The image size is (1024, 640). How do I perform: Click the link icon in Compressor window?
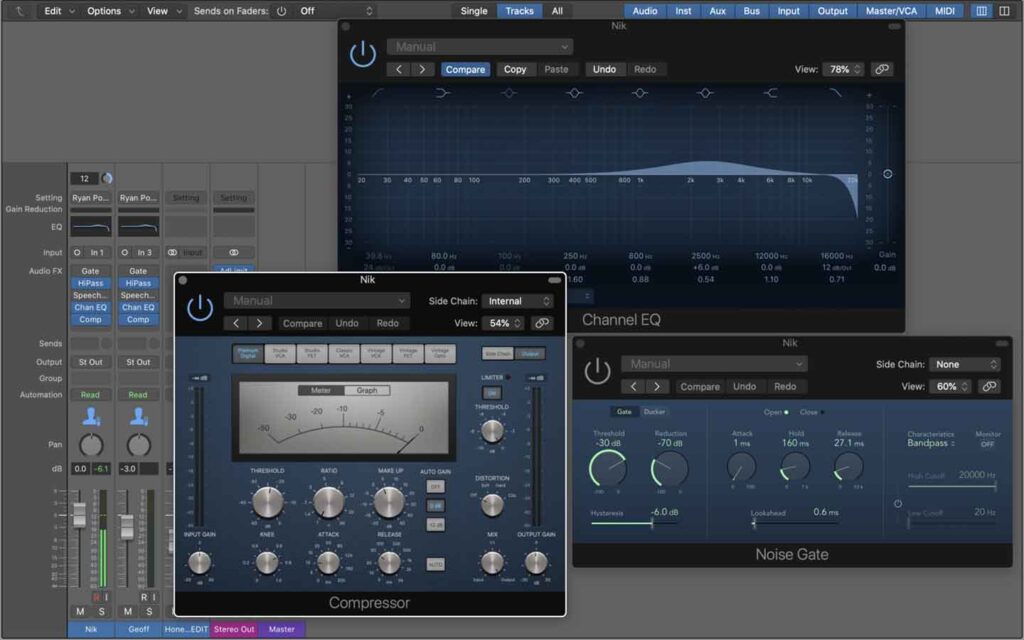pos(541,323)
